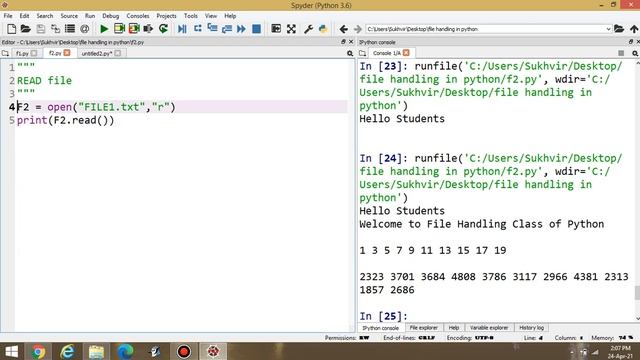
Task: Go forward with the right arrow icon
Action: pos(358,29)
